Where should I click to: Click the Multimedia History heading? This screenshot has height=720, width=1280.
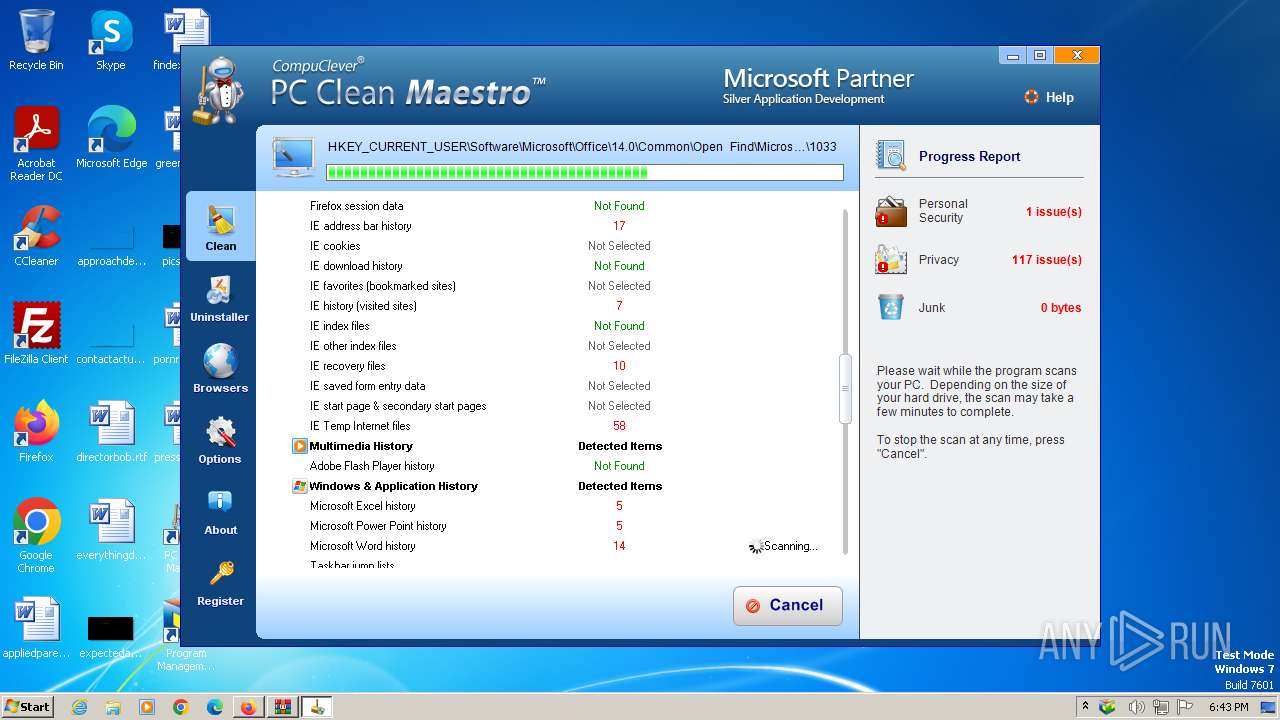point(361,446)
